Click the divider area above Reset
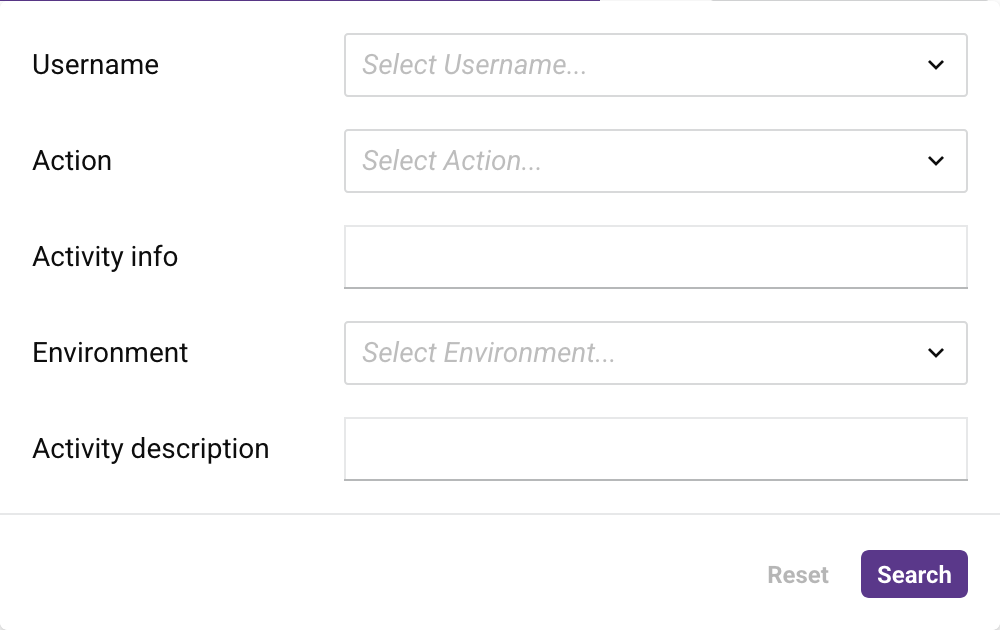 [500, 512]
